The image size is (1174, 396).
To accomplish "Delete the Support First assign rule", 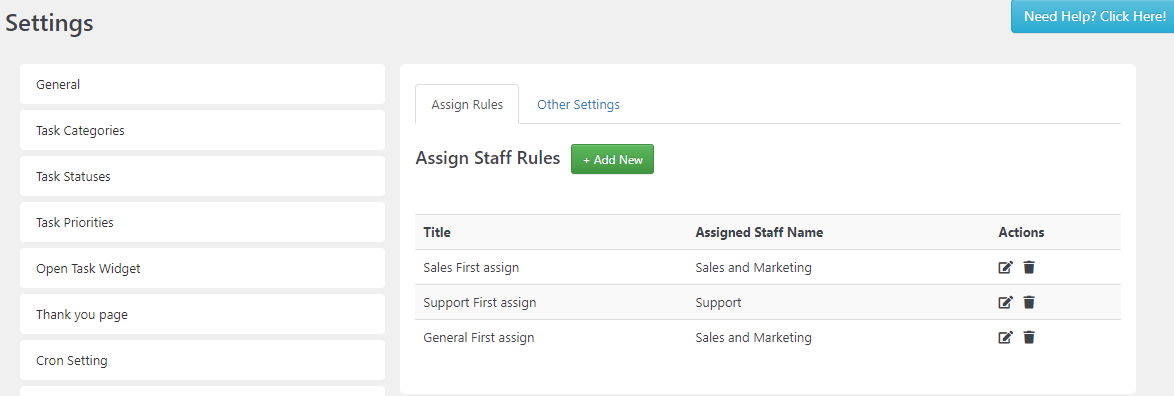I will click(1029, 302).
